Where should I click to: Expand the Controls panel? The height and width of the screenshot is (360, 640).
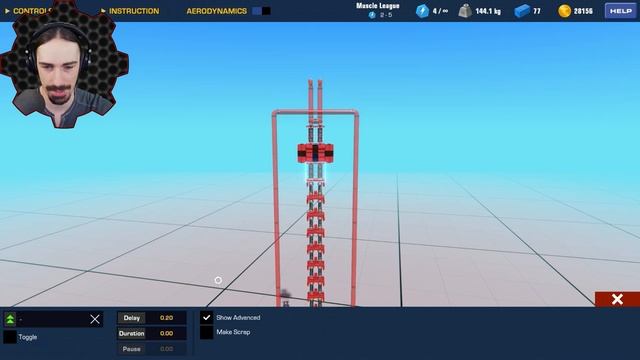pyautogui.click(x=29, y=11)
